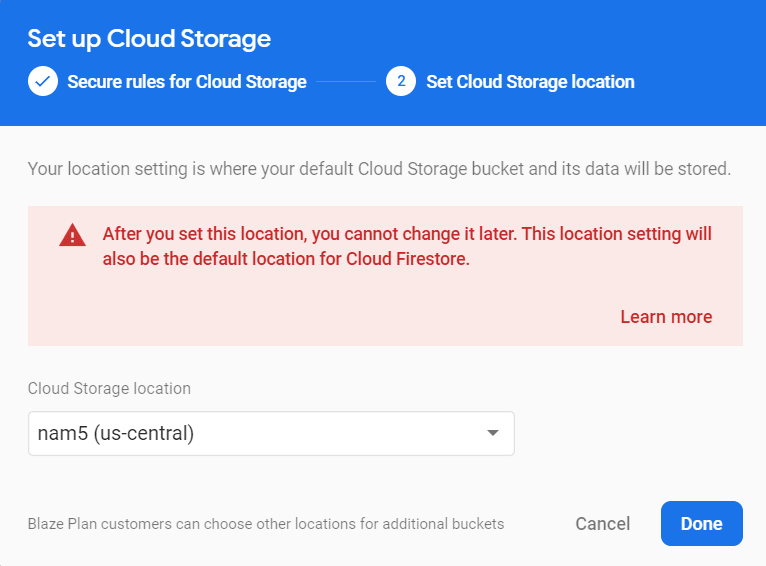Click the 'After you set this location' warning text

point(407,246)
